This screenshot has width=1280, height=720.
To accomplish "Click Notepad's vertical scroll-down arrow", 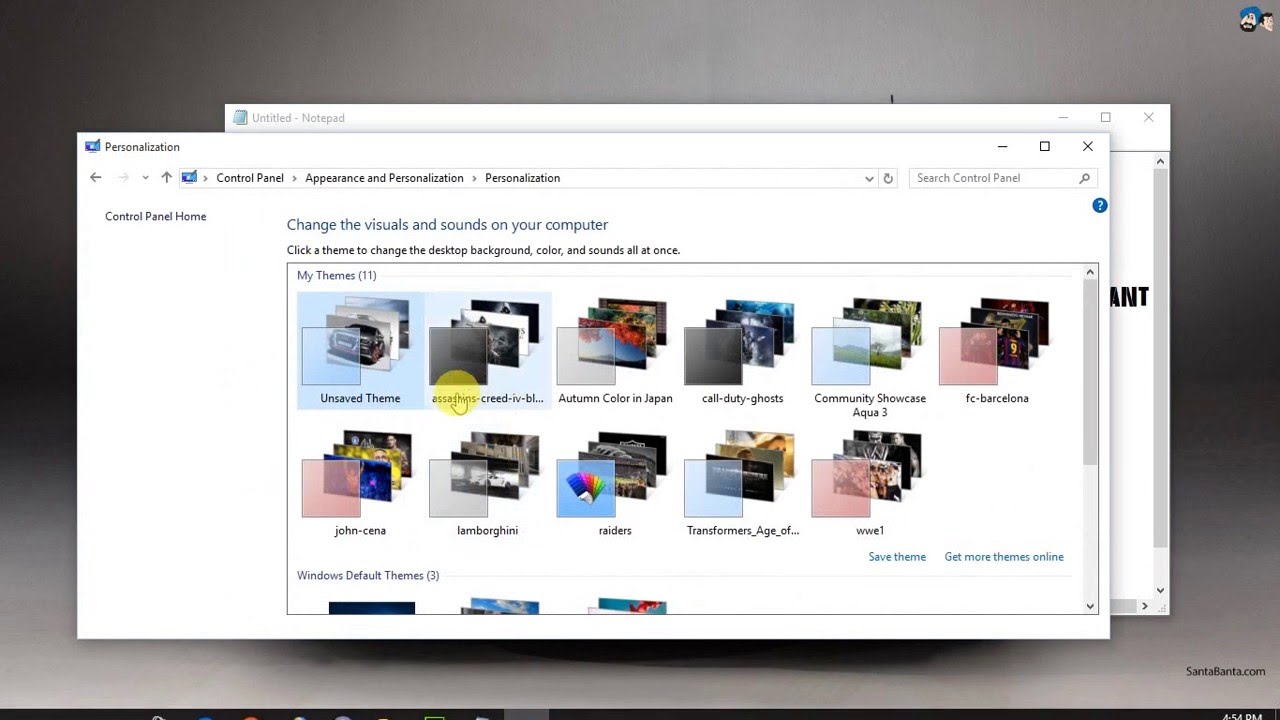I will tap(1160, 590).
